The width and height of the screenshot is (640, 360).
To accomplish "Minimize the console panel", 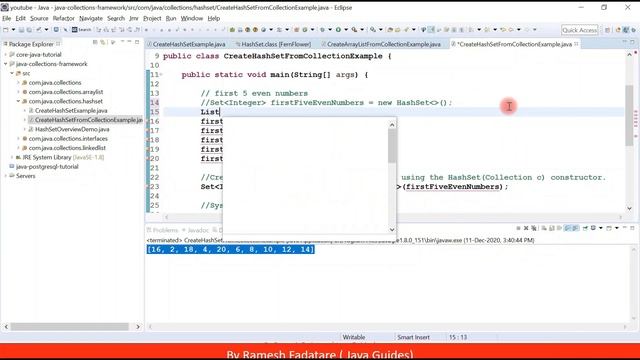I will [x=625, y=228].
